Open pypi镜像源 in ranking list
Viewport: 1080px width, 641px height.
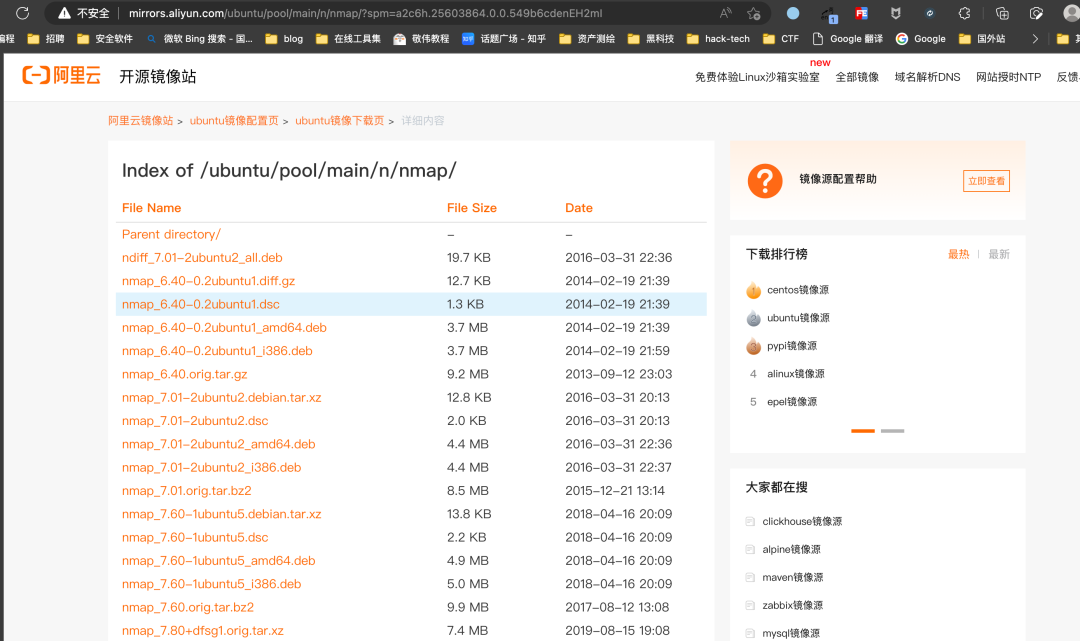tap(792, 346)
